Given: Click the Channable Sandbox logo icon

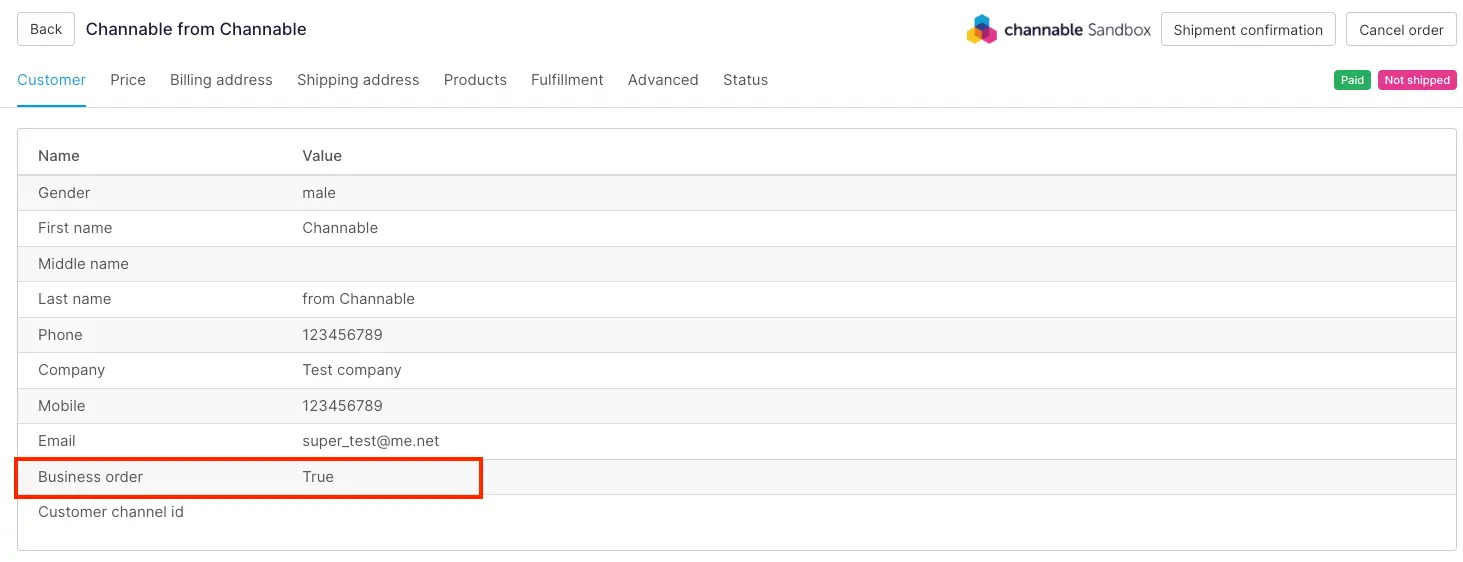Looking at the screenshot, I should [x=982, y=30].
